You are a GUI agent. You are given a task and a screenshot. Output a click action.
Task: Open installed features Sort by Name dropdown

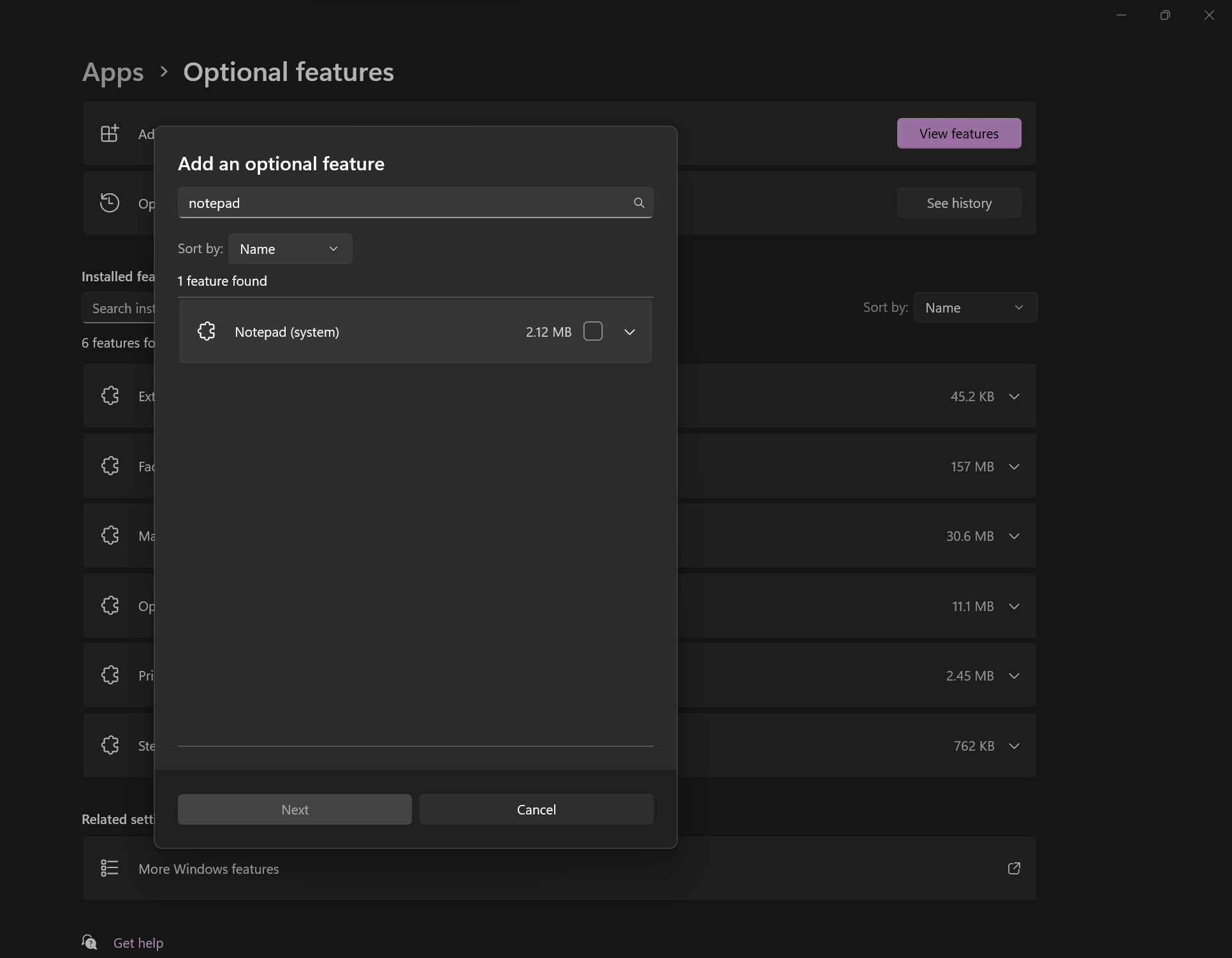coord(974,307)
